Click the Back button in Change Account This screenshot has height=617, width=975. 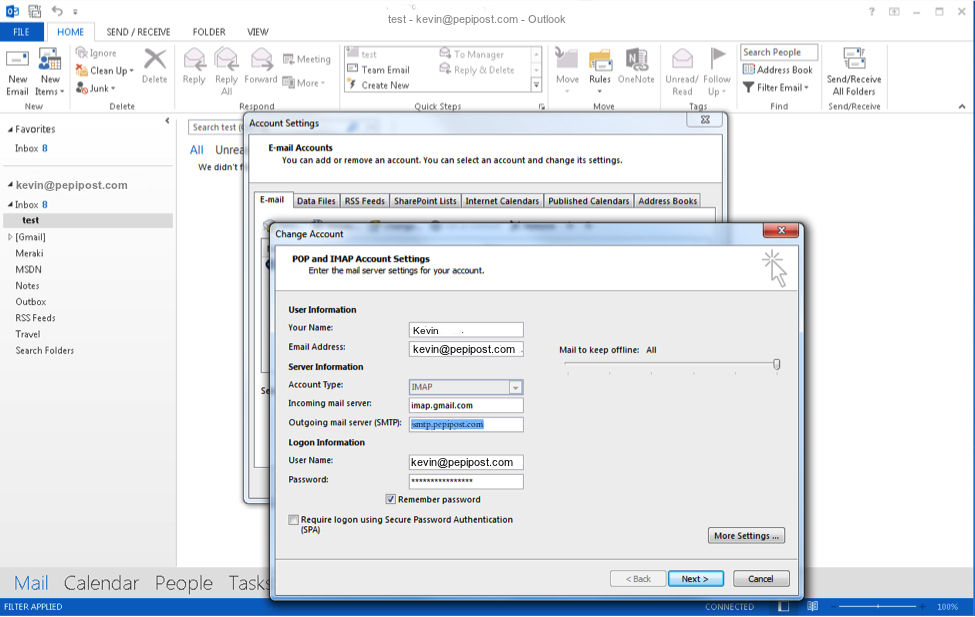click(638, 579)
